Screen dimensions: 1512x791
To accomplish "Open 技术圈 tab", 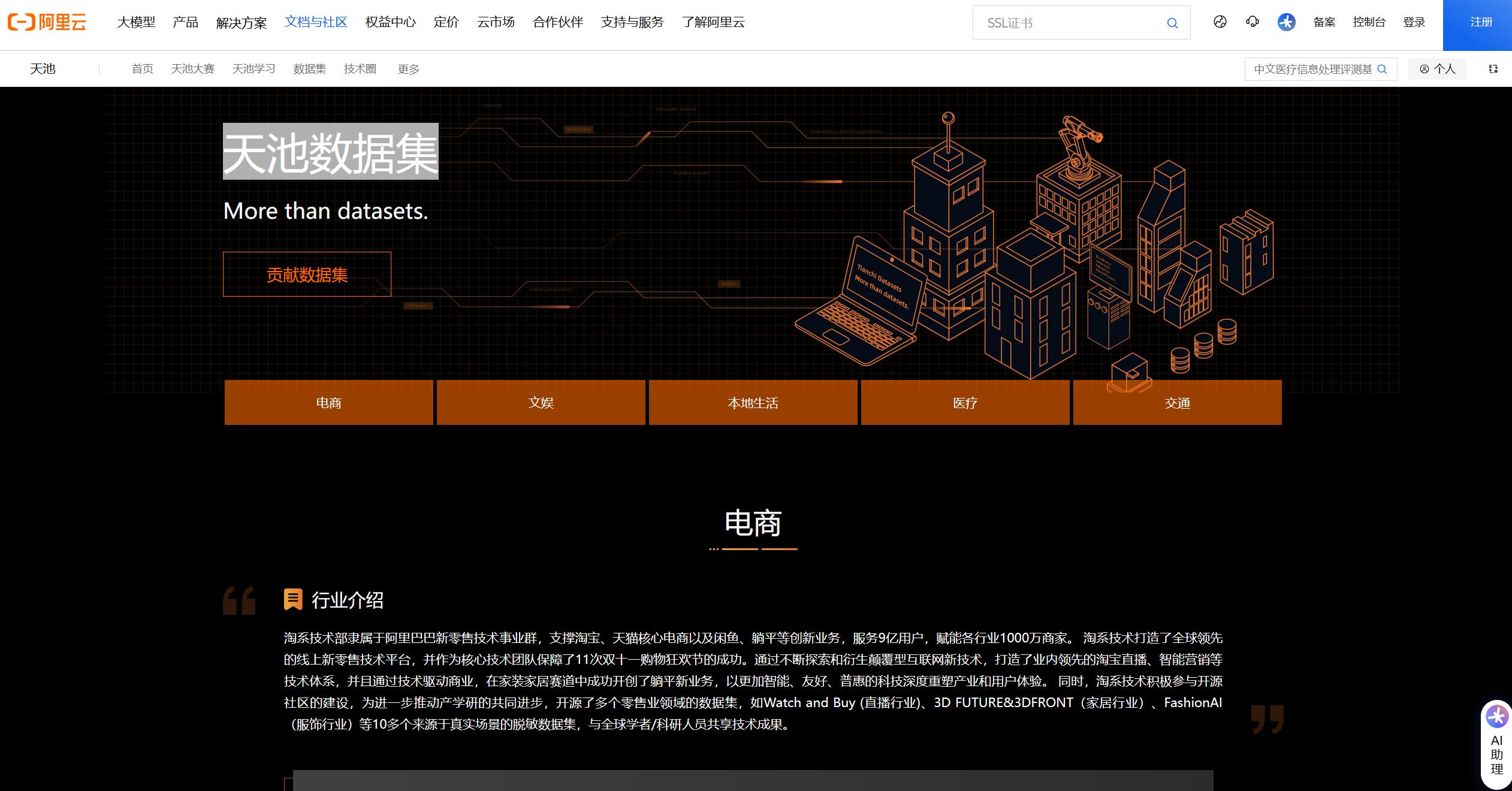I will point(360,69).
